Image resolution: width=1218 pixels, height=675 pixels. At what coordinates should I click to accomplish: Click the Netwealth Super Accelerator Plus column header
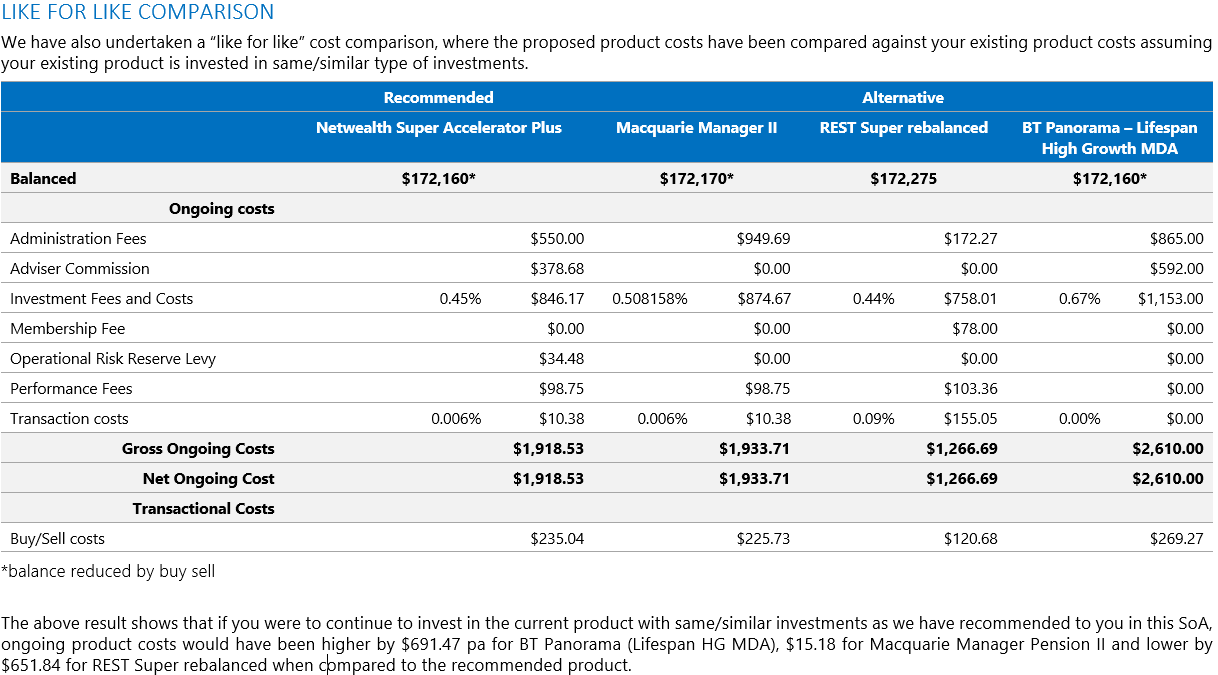click(438, 128)
